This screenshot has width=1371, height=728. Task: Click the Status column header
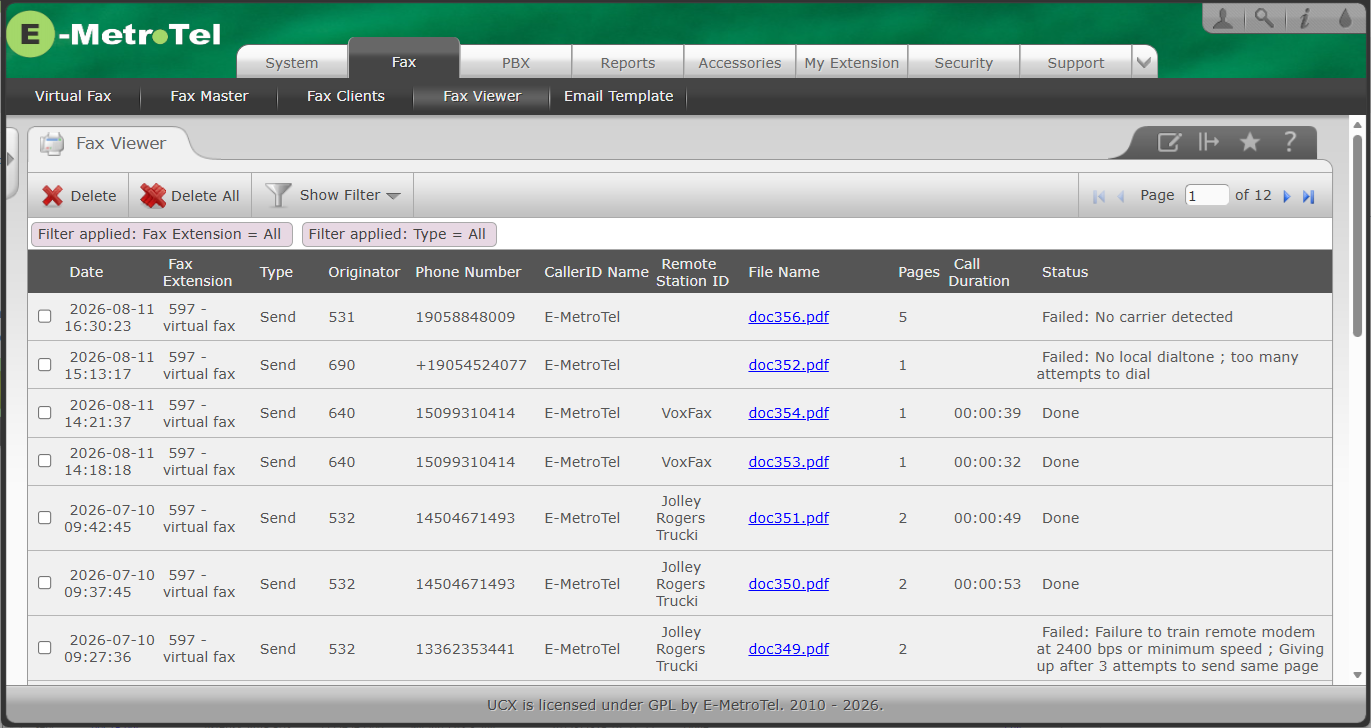[x=1065, y=272]
